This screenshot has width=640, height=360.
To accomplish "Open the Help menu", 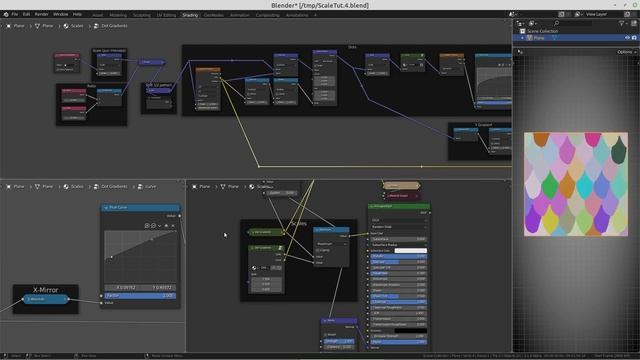I will [x=77, y=14].
